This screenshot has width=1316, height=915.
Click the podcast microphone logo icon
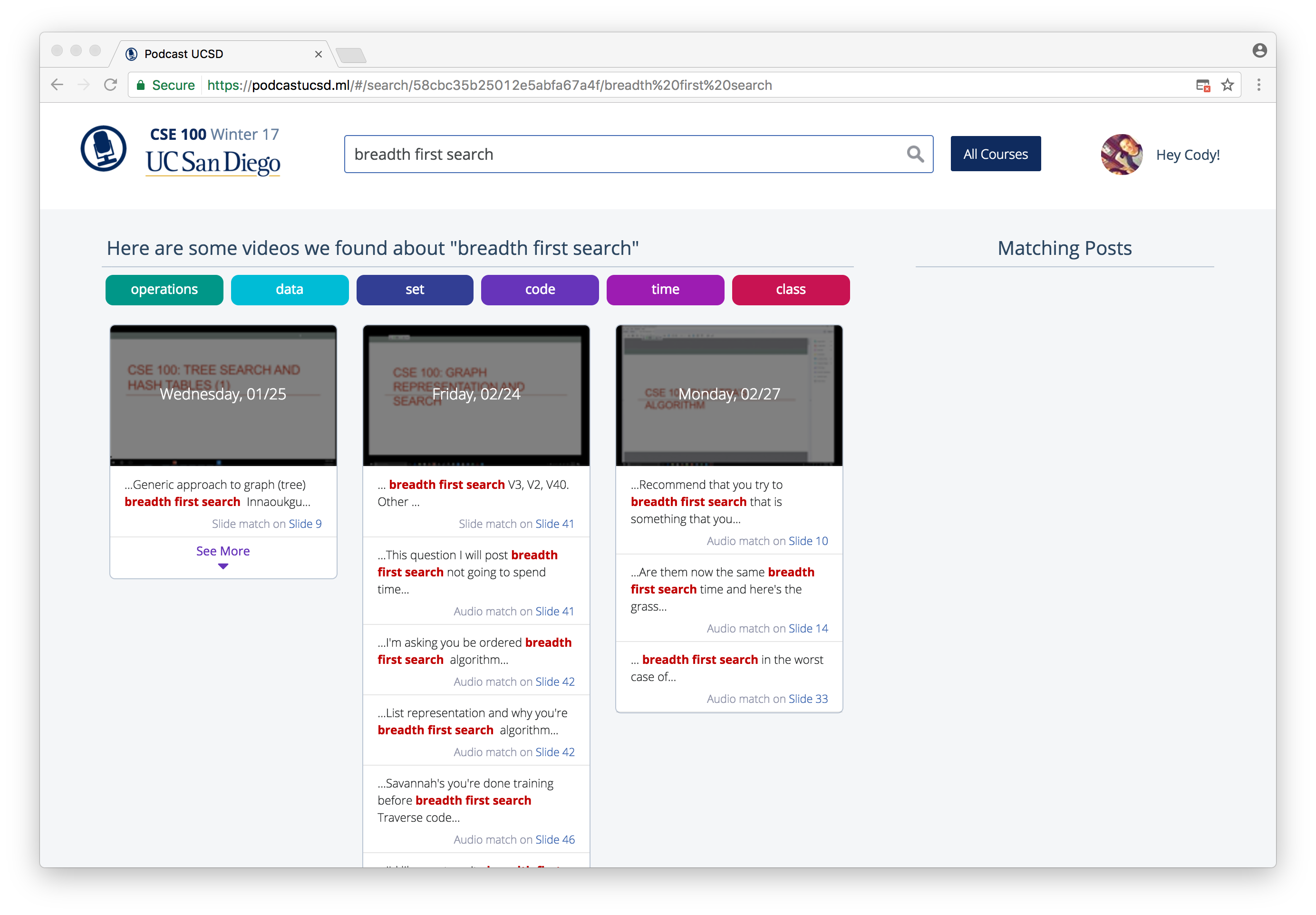coord(103,148)
